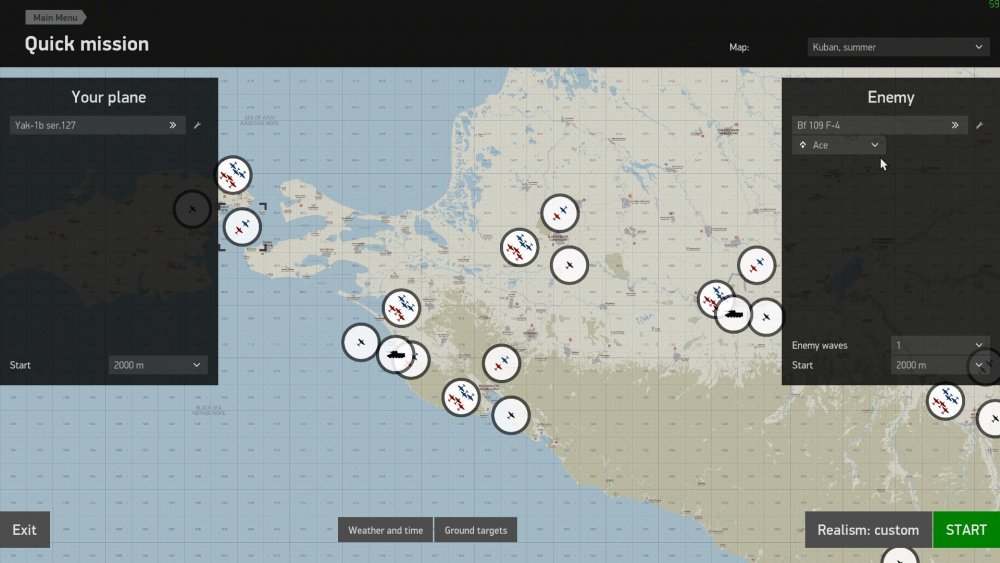This screenshot has width=1000, height=563.
Task: Expand the Ace enemy skill dropdown
Action: tap(839, 145)
